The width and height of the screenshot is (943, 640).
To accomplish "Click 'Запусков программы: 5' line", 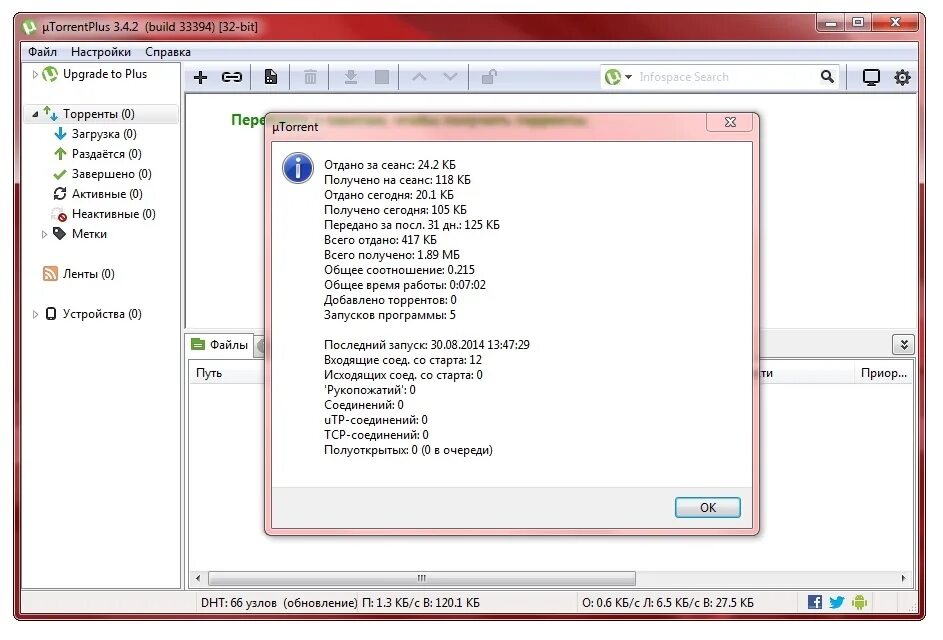I will [390, 315].
